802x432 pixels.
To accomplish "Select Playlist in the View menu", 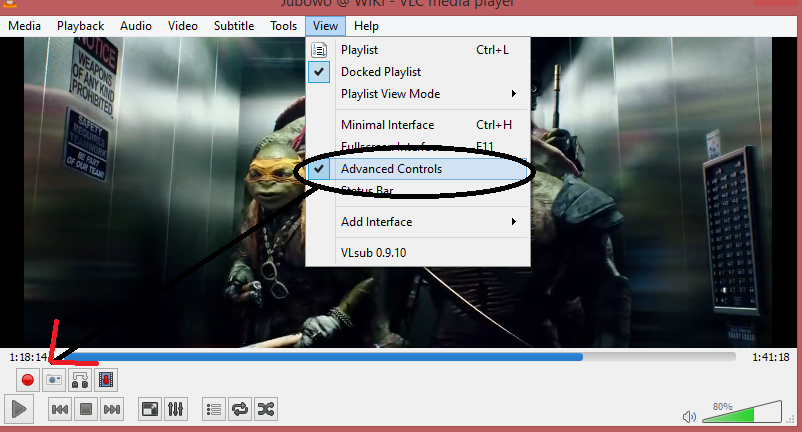I will [418, 50].
